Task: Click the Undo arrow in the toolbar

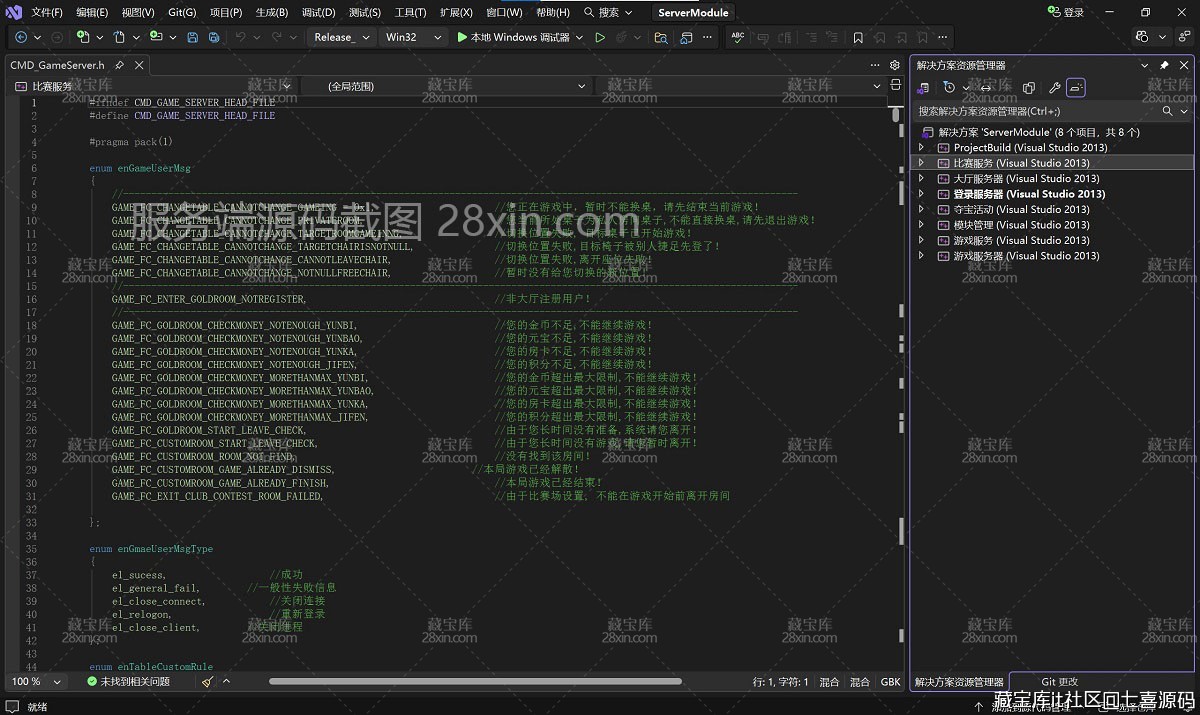Action: (241, 37)
